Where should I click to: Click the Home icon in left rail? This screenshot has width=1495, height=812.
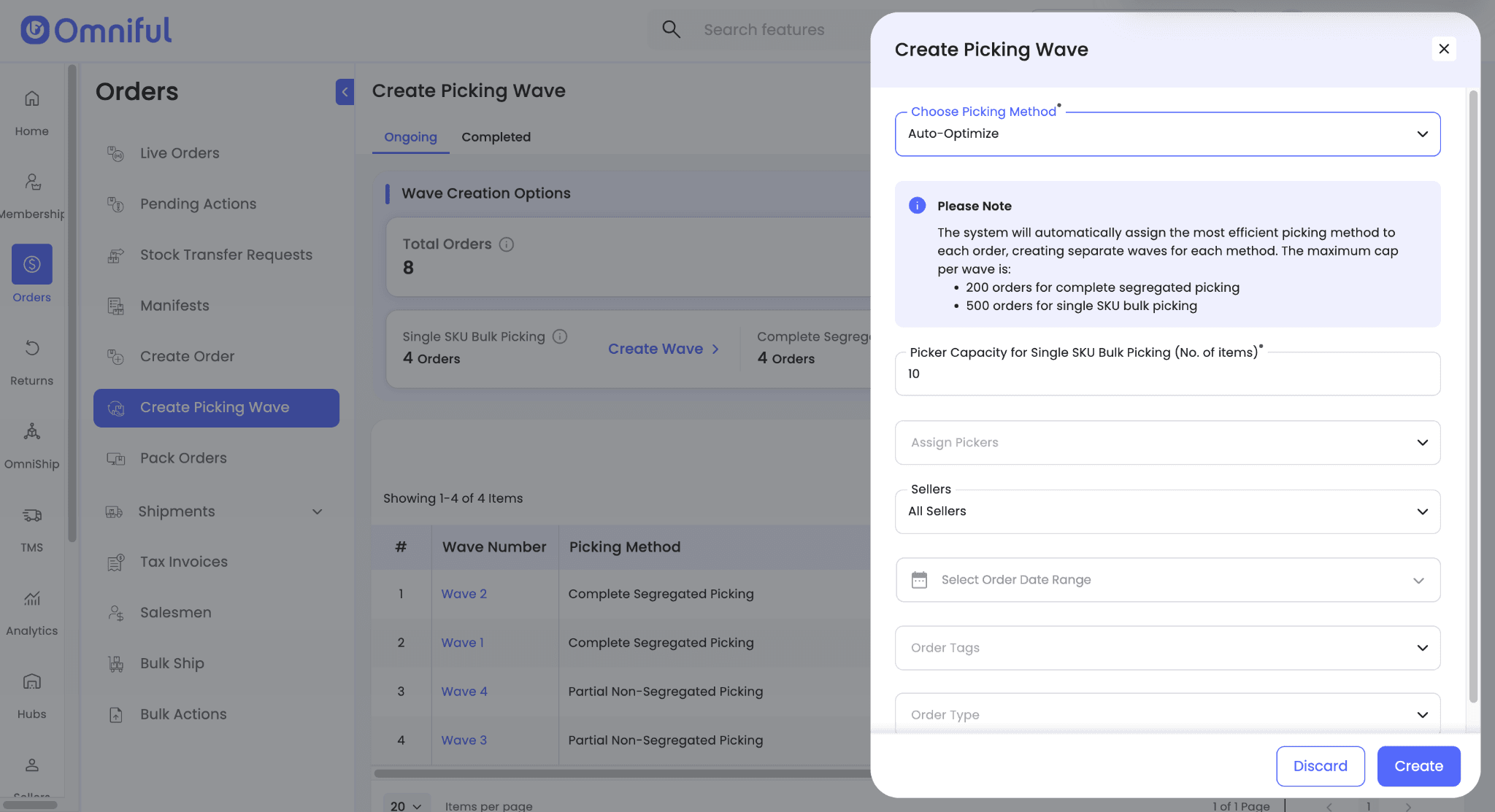pyautogui.click(x=31, y=98)
